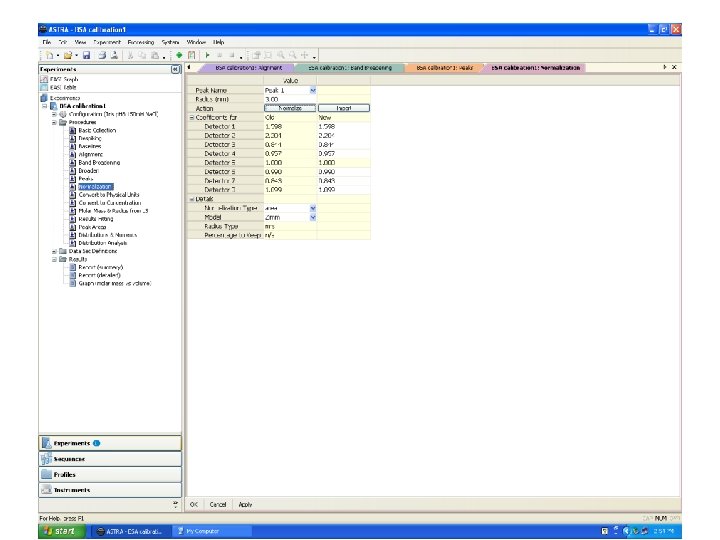Collapse the Experiments pane with double-arrow icon

[175, 69]
